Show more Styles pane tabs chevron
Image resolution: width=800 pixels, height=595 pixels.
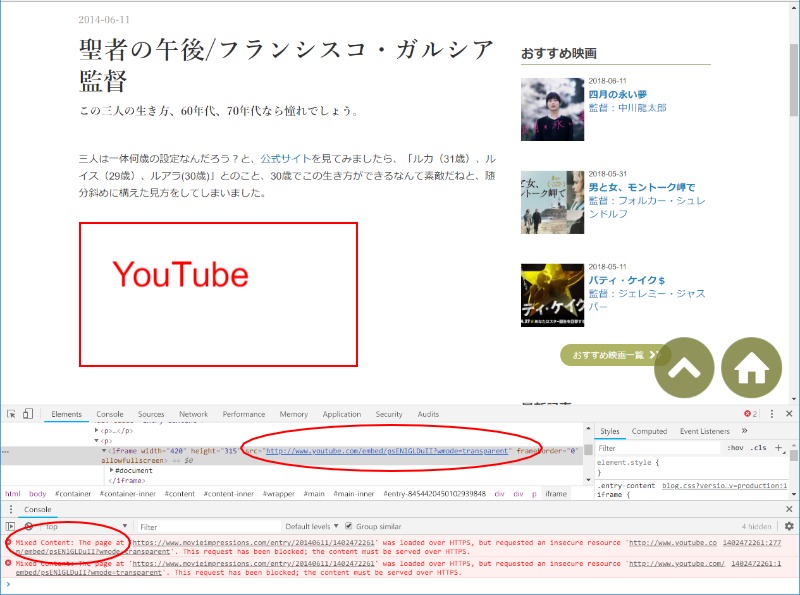[744, 431]
